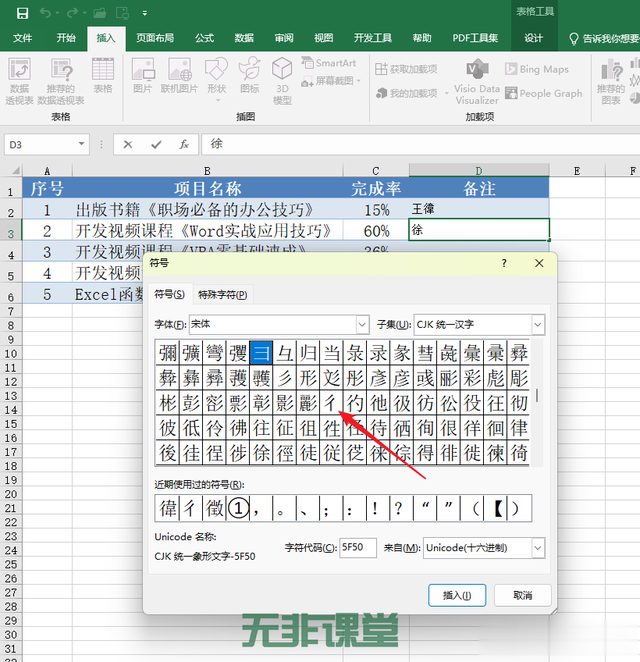Open the File (文件) tab
This screenshot has height=662, width=640.
click(x=22, y=38)
